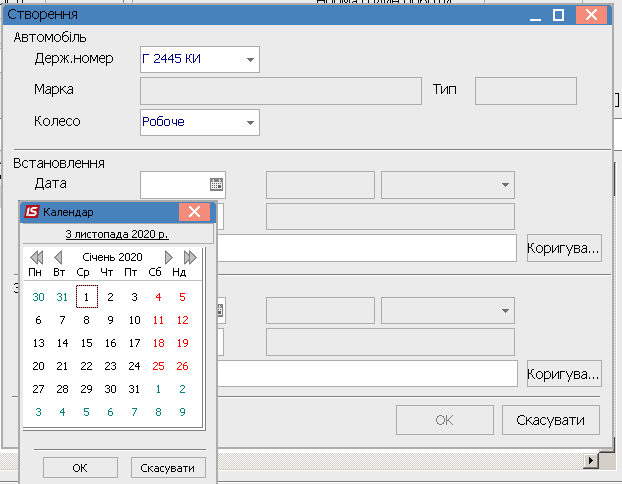Click the Січень 2020 month header
The width and height of the screenshot is (622, 484).
[112, 257]
